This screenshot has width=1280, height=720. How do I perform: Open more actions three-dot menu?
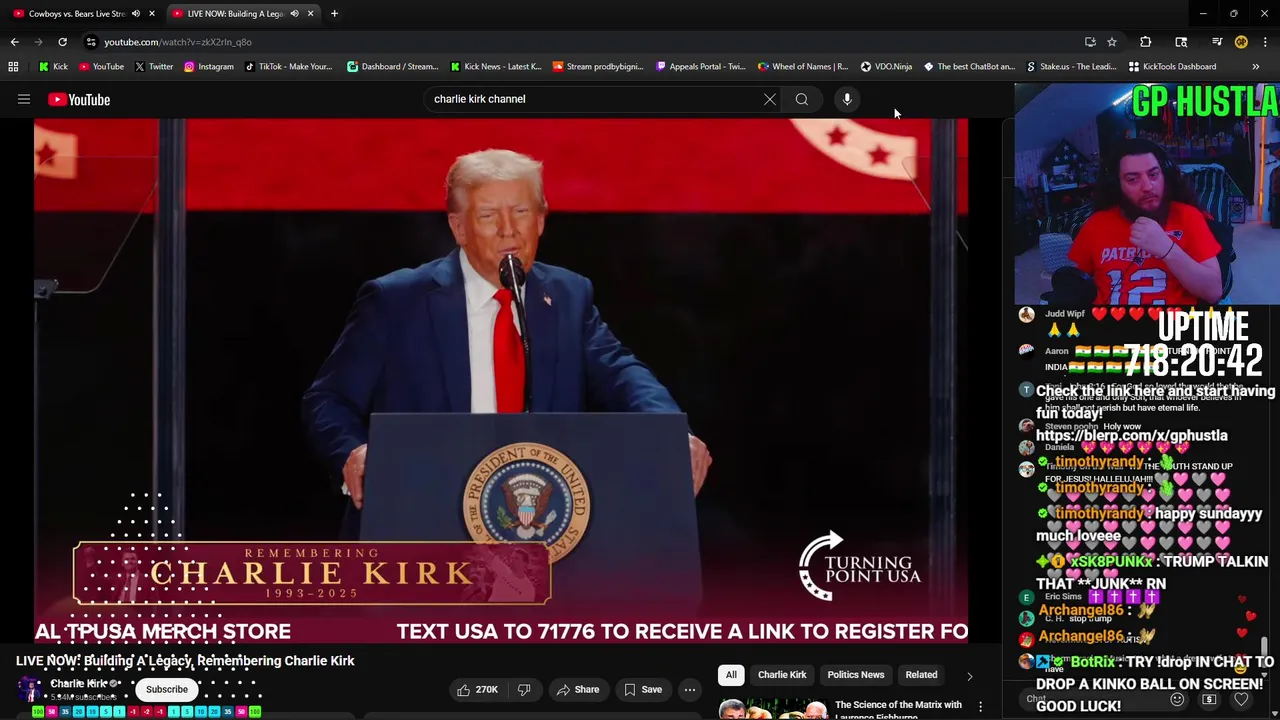(x=690, y=689)
